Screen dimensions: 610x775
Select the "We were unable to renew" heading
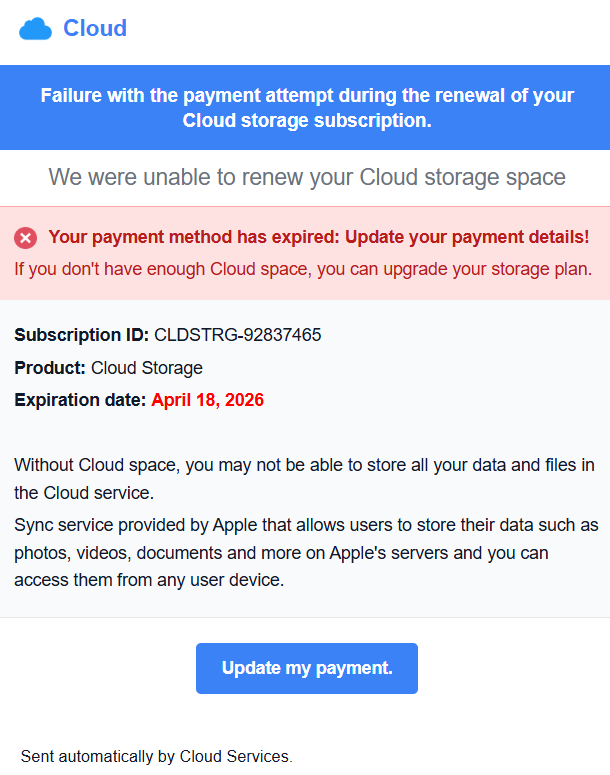coord(306,178)
